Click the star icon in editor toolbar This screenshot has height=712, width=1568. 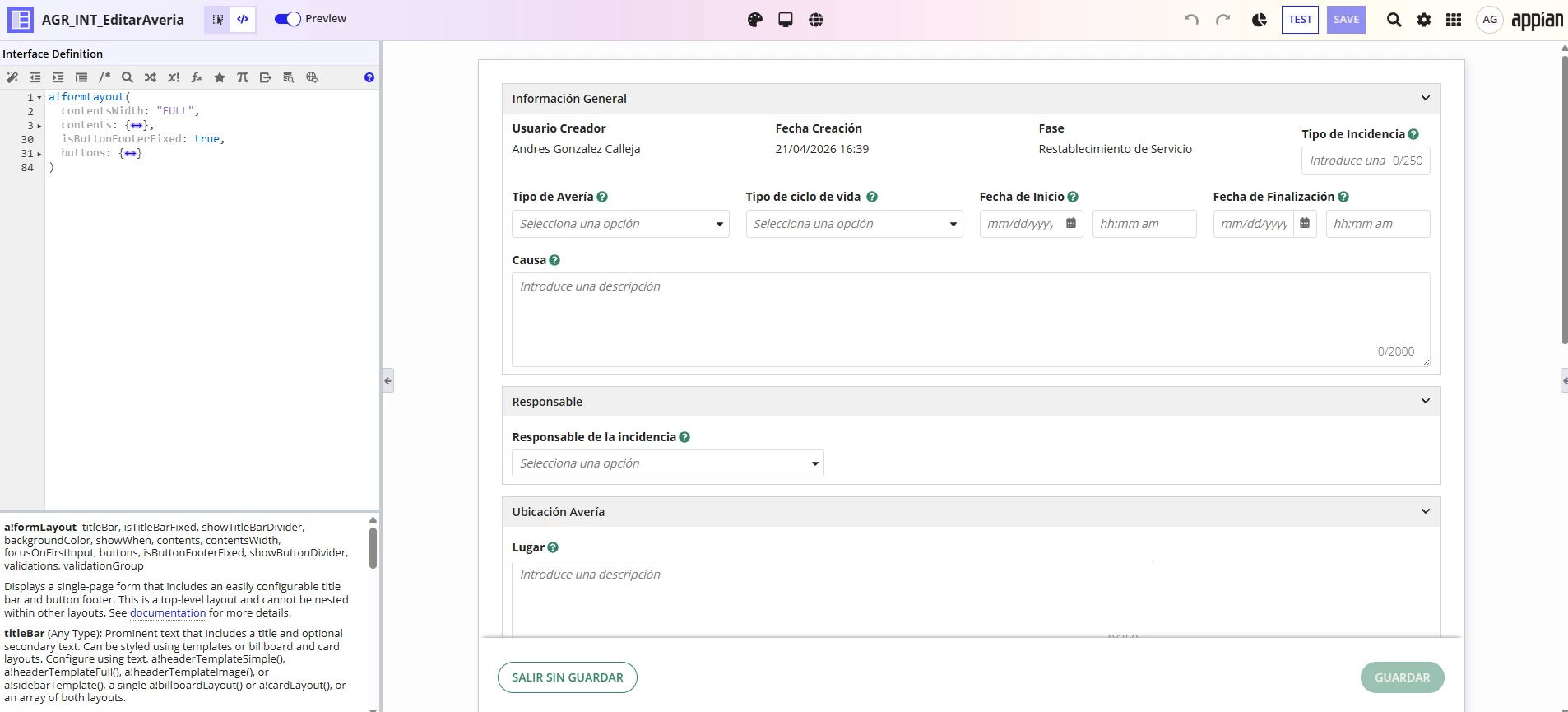(x=220, y=77)
